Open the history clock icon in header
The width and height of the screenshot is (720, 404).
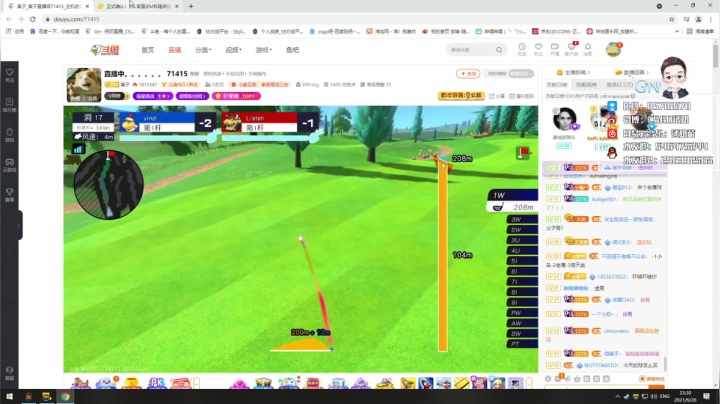522,49
